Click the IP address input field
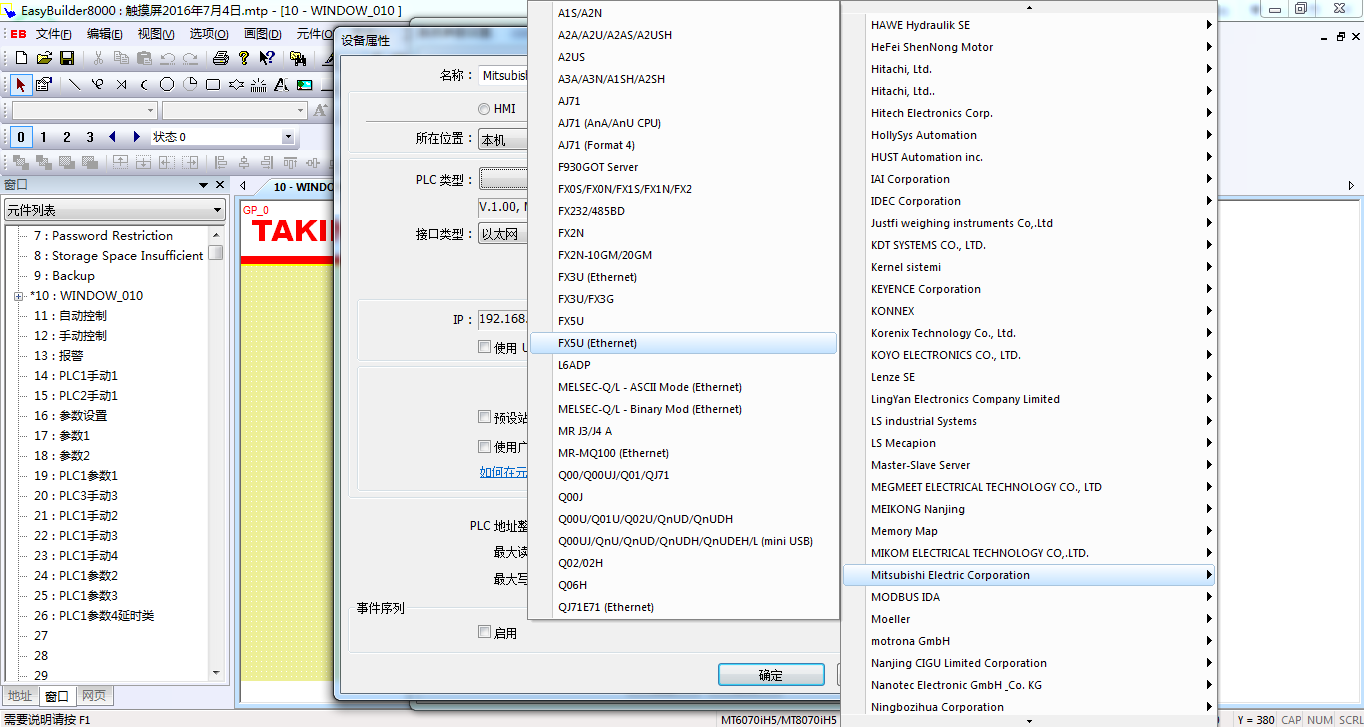The height and width of the screenshot is (727, 1364). [503, 319]
